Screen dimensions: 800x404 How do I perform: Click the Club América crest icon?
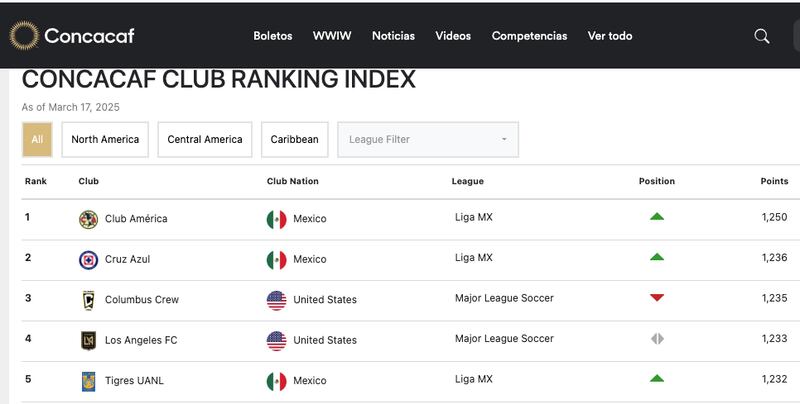tap(88, 219)
